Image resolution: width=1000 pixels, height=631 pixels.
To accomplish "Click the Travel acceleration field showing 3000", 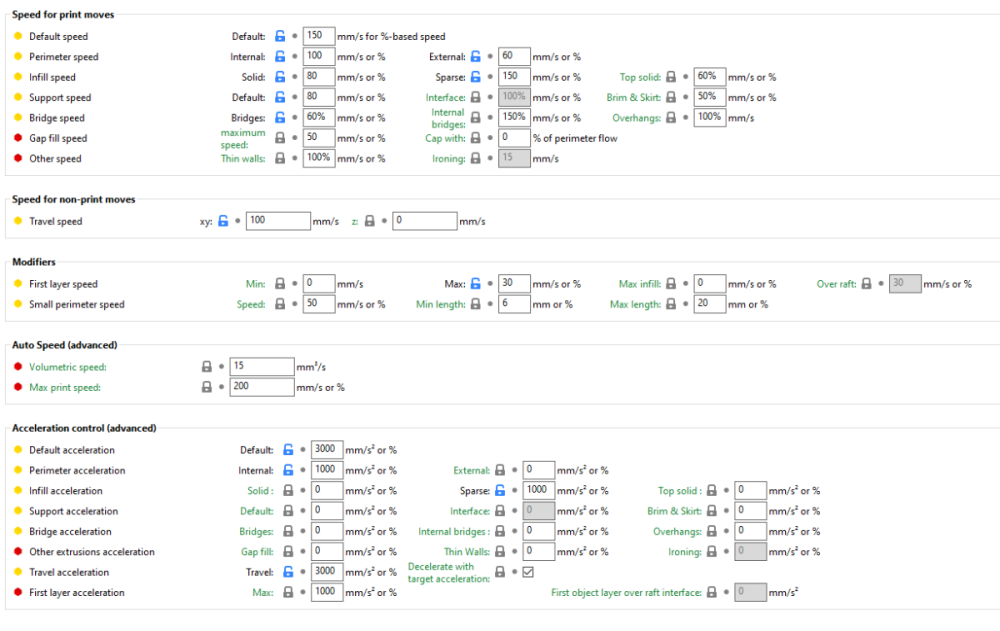I will tap(327, 572).
